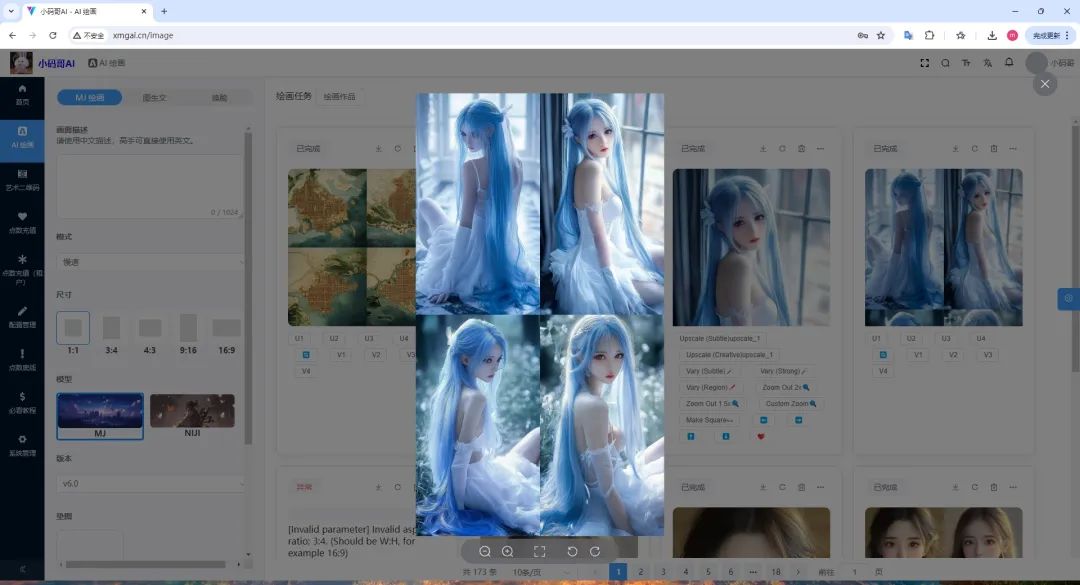Focus the jump-to-page input field
Image resolution: width=1080 pixels, height=585 pixels.
point(855,572)
